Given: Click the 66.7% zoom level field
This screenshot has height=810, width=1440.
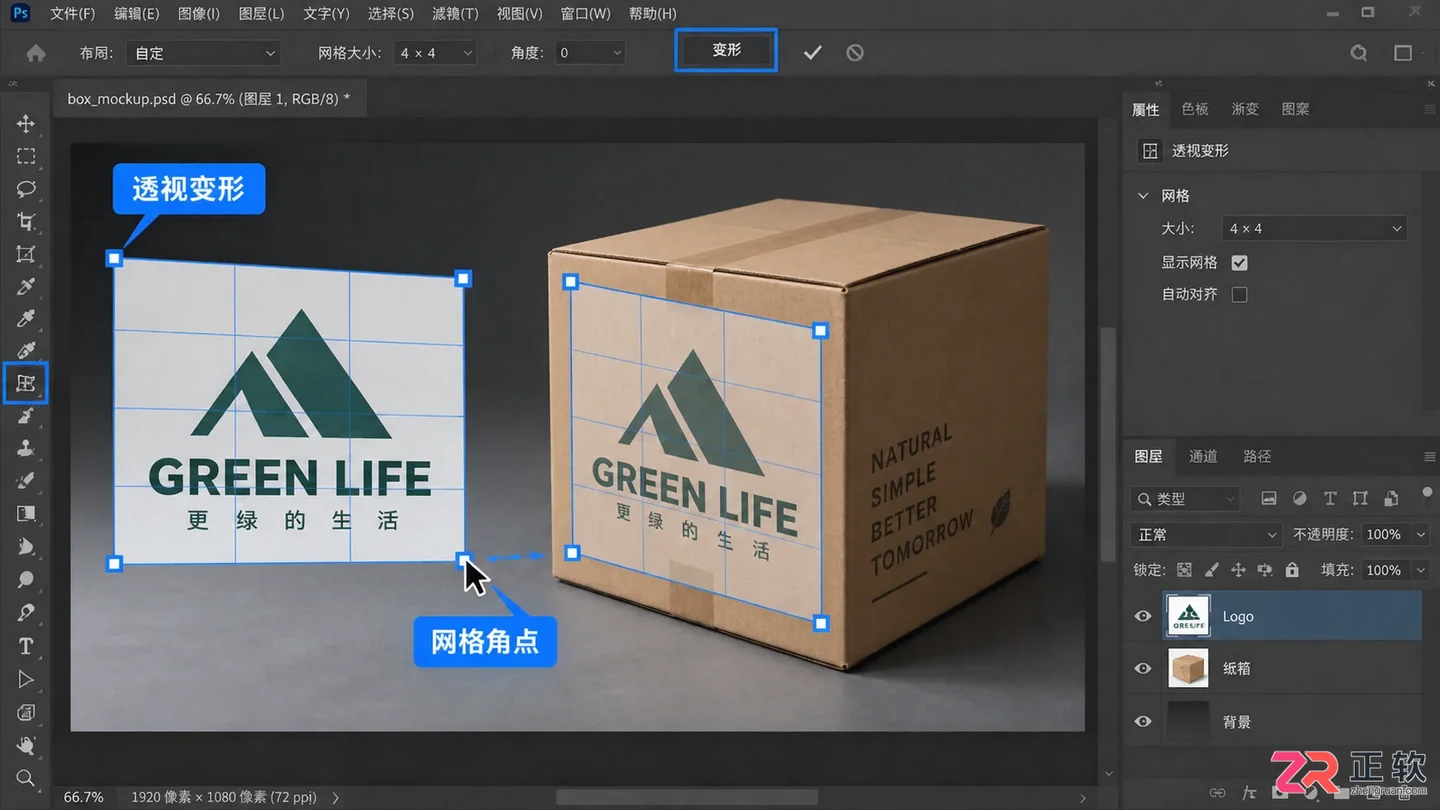Looking at the screenshot, I should (x=84, y=797).
